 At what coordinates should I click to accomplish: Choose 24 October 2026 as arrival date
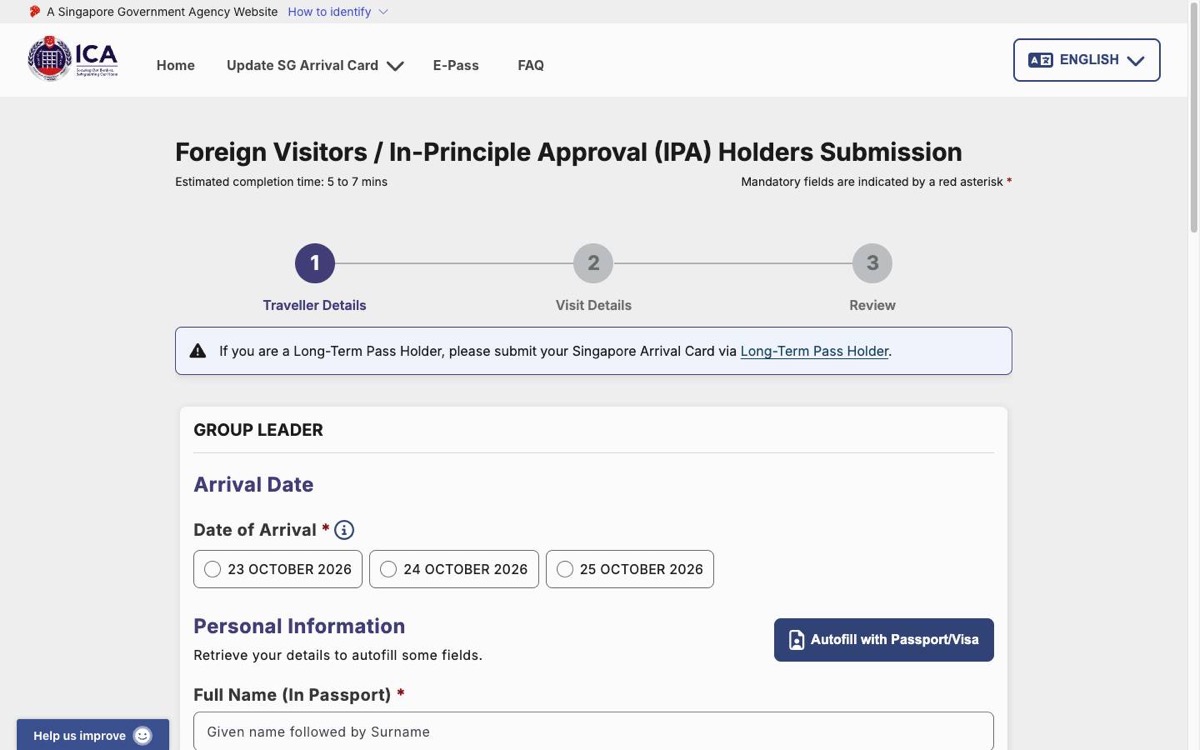coord(454,569)
